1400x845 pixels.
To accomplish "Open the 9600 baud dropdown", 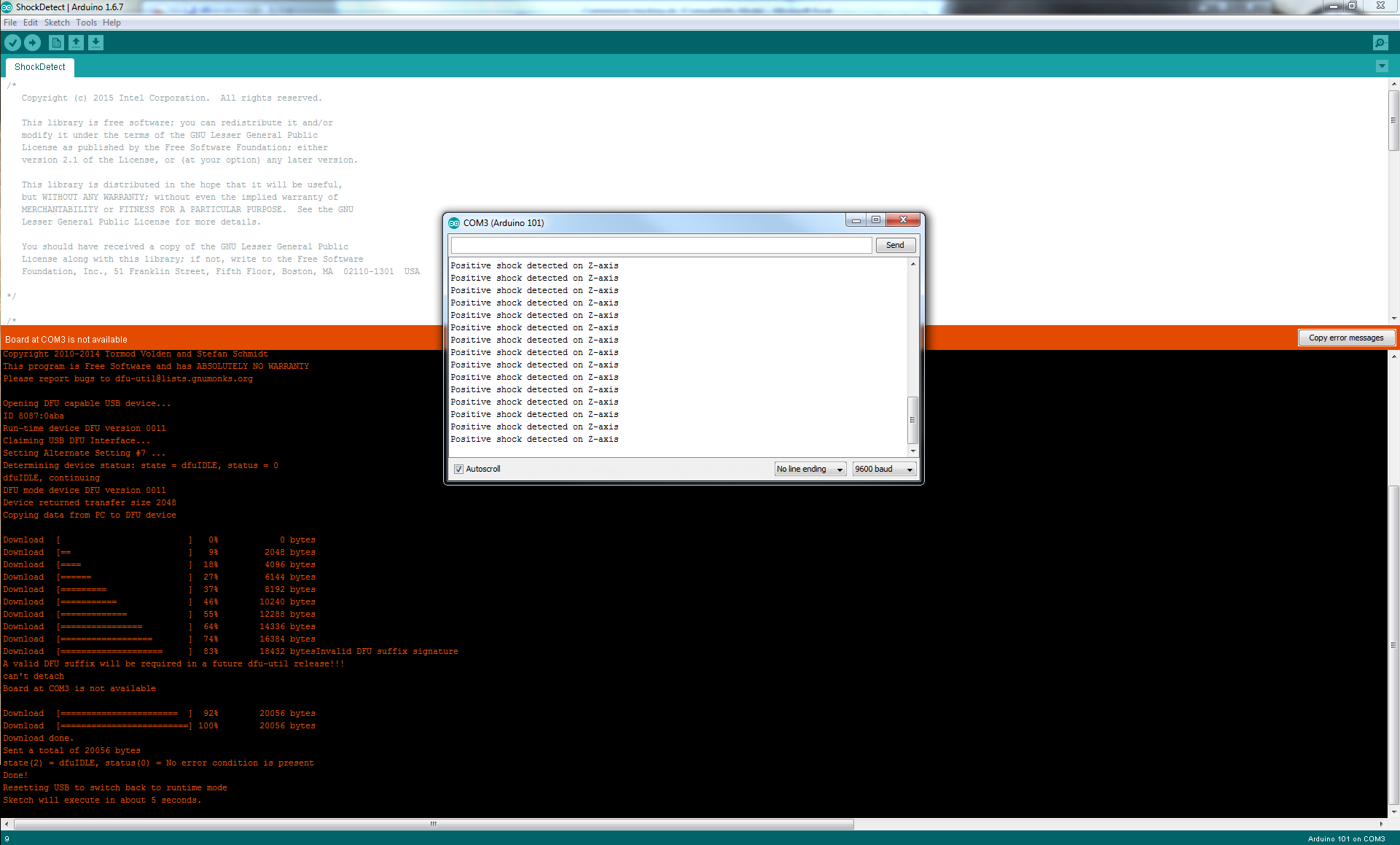I will [x=883, y=469].
